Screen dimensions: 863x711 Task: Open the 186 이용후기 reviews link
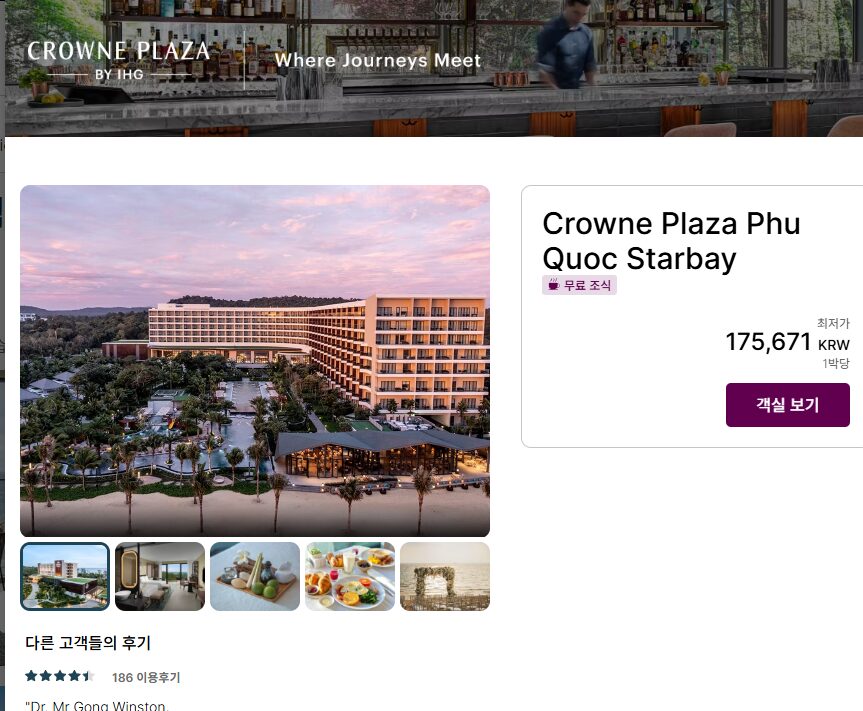click(x=146, y=677)
